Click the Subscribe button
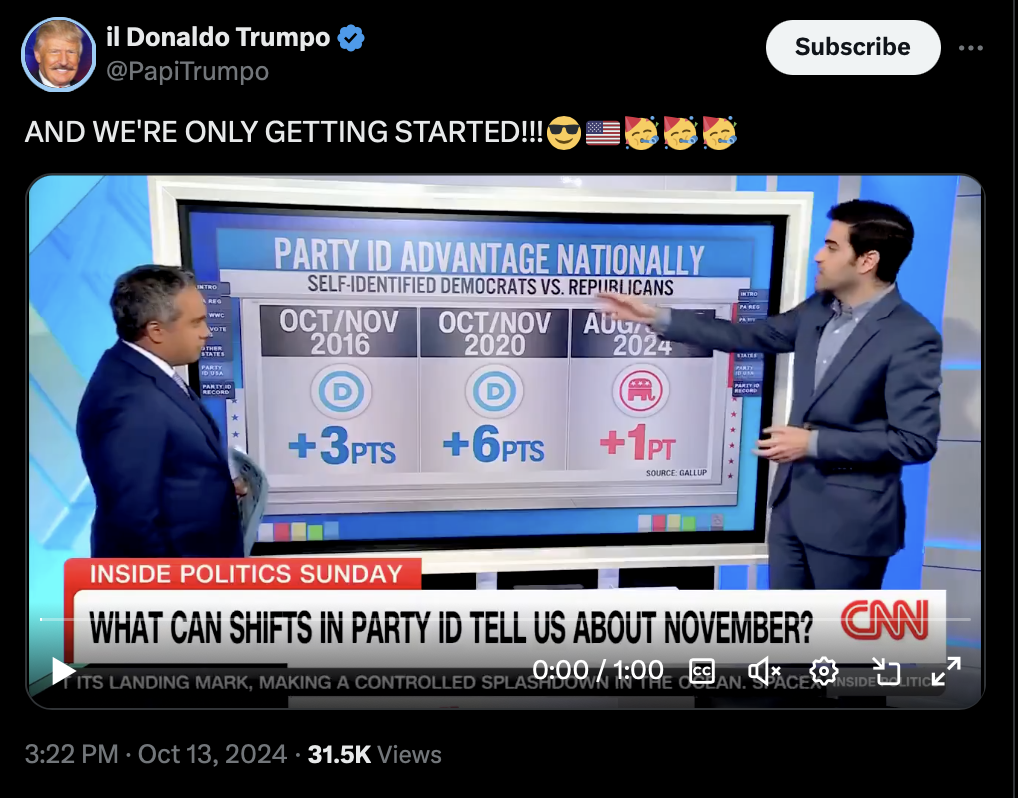 point(852,47)
